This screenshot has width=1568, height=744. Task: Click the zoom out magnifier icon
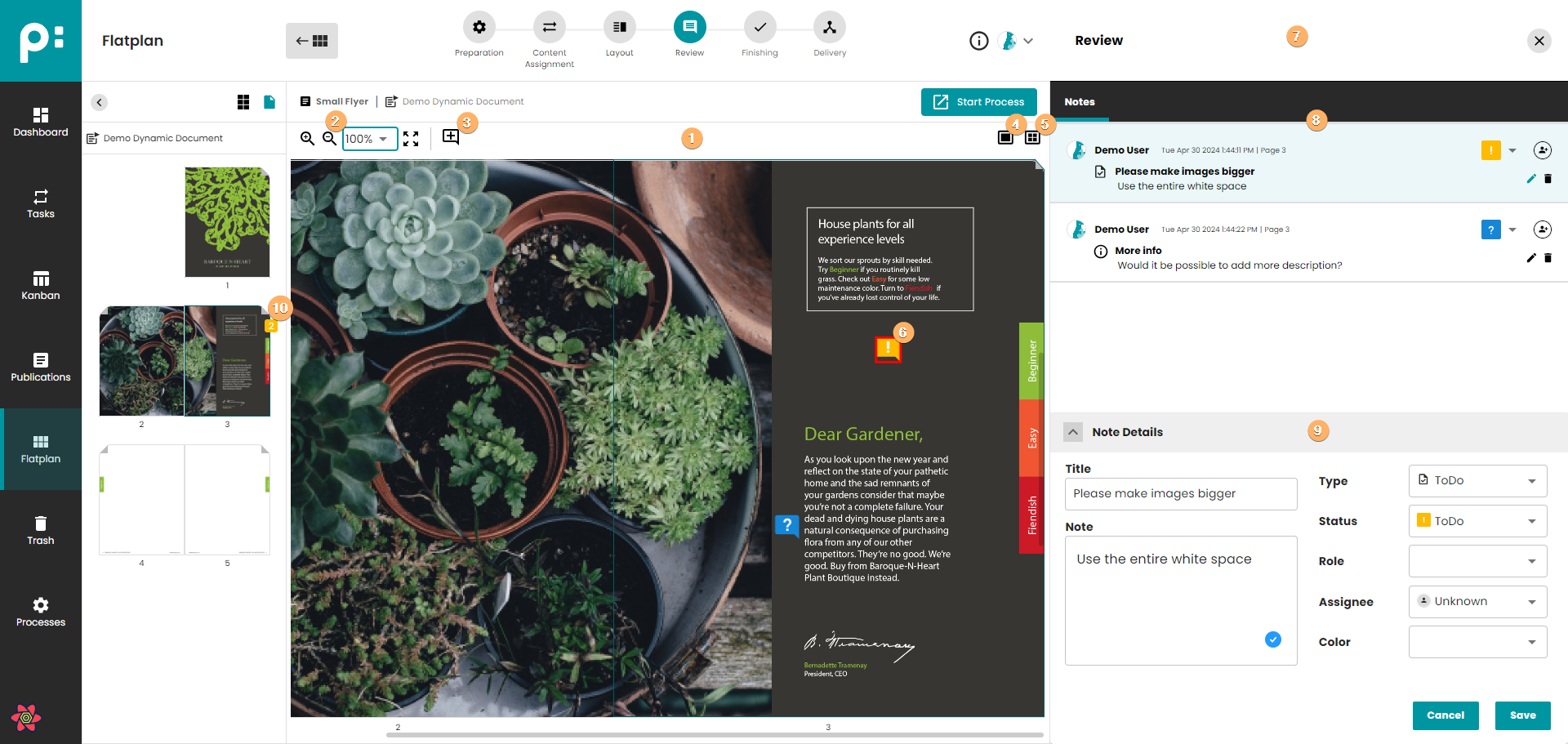click(x=329, y=139)
